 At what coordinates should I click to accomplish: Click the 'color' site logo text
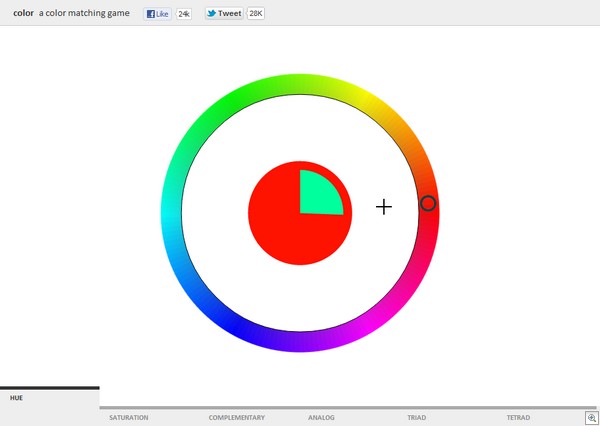(x=23, y=13)
